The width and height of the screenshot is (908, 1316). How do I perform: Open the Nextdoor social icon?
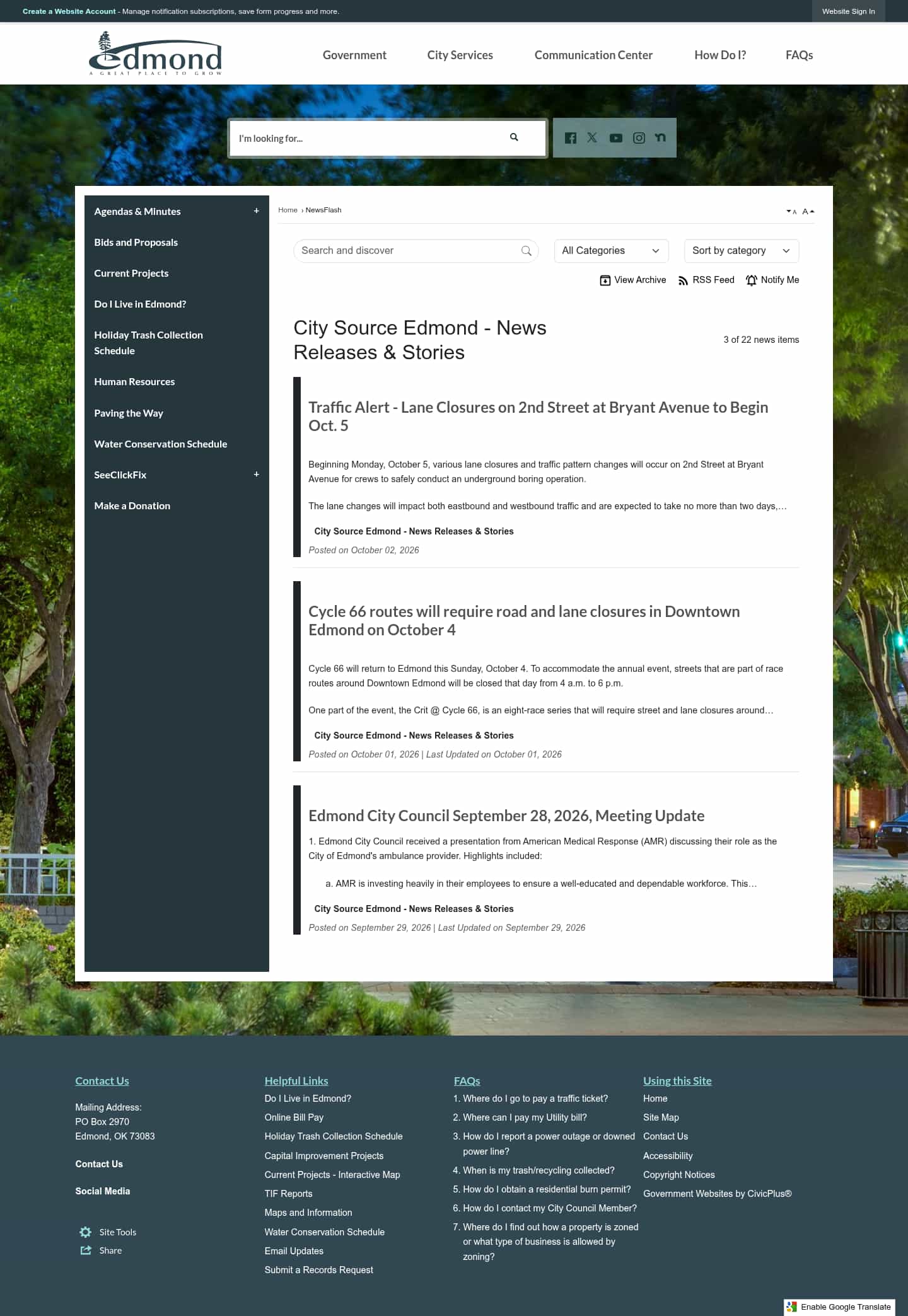pyautogui.click(x=660, y=137)
